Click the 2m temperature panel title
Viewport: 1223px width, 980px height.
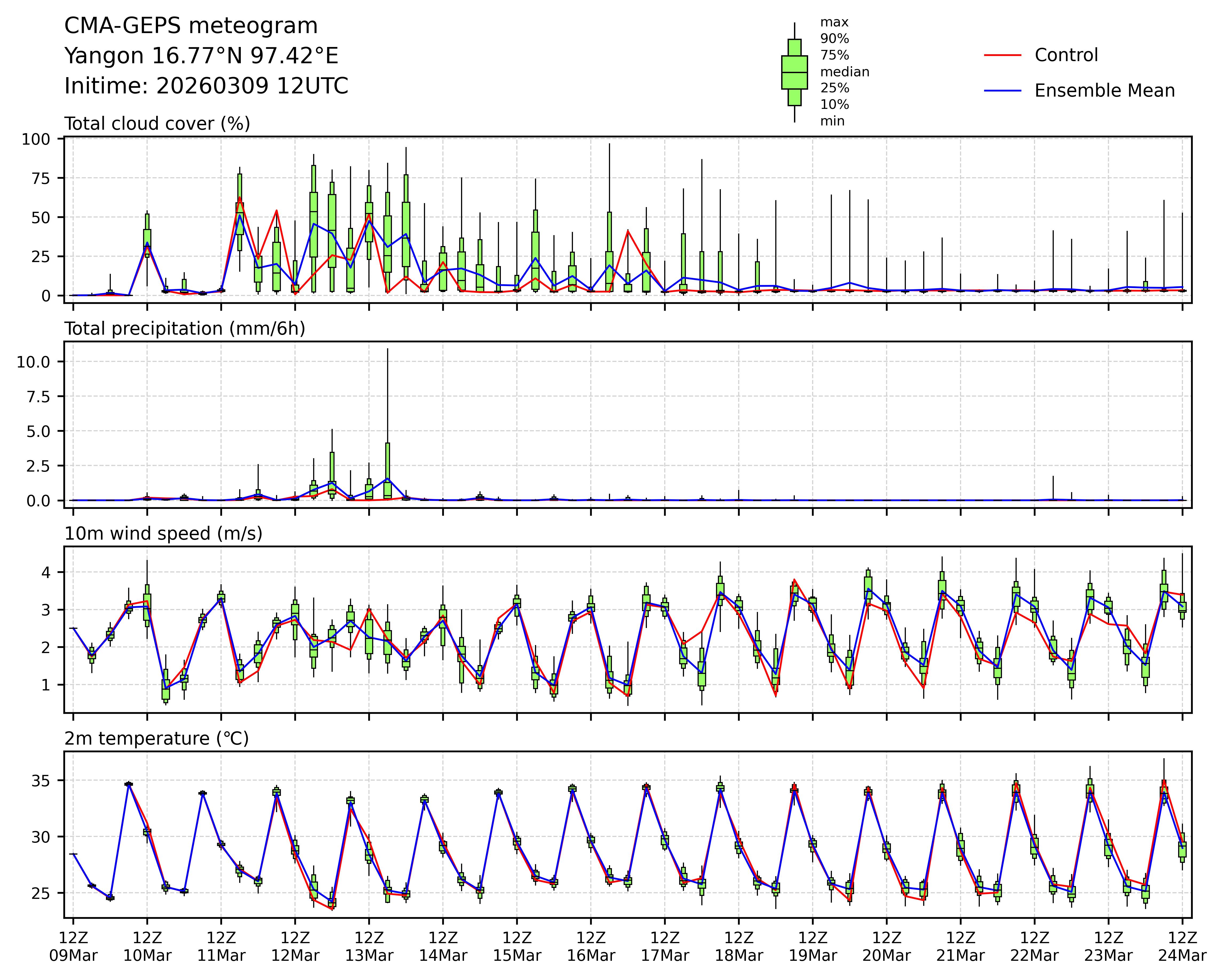click(x=156, y=738)
